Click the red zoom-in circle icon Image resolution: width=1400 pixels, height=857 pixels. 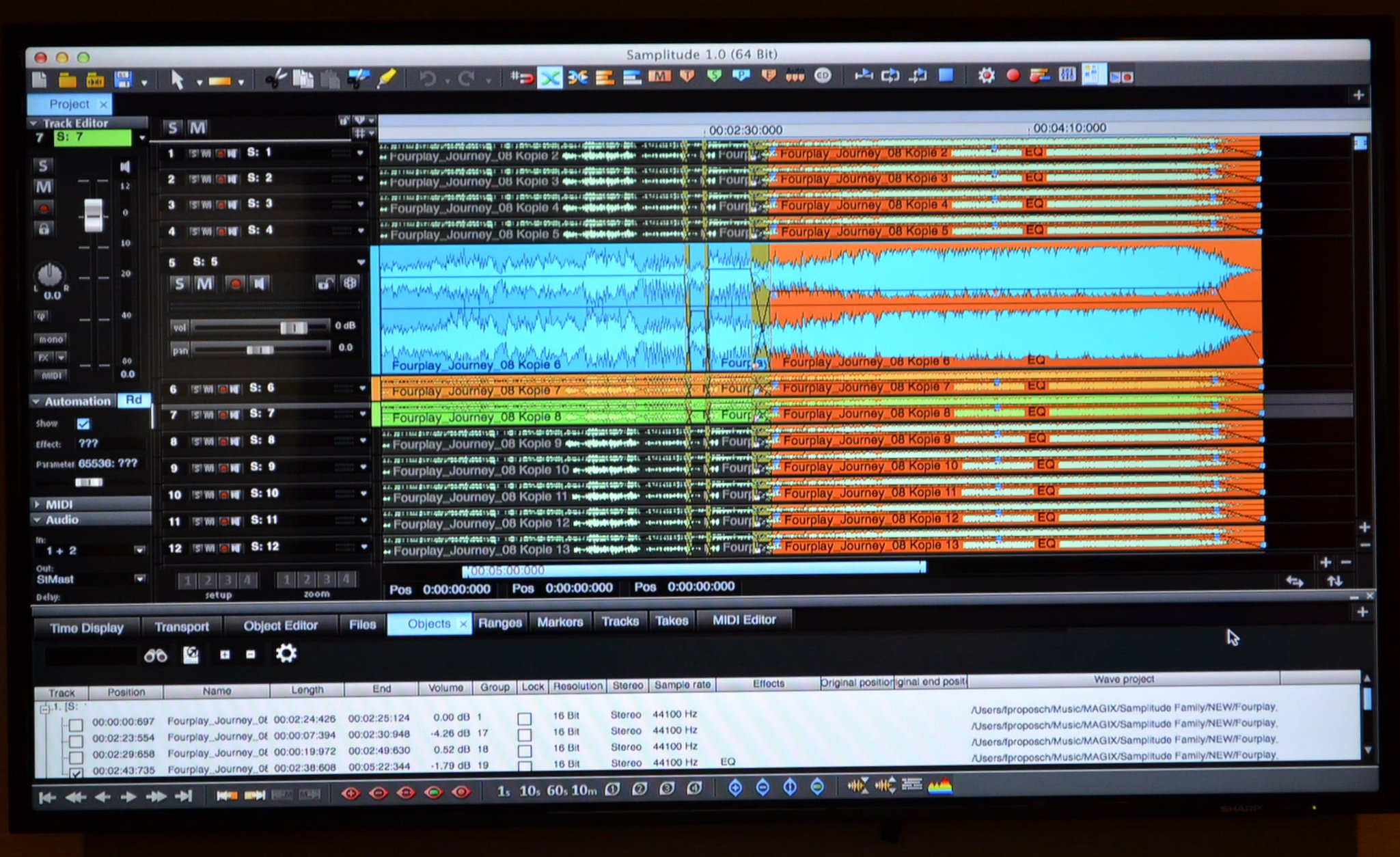pos(351,793)
